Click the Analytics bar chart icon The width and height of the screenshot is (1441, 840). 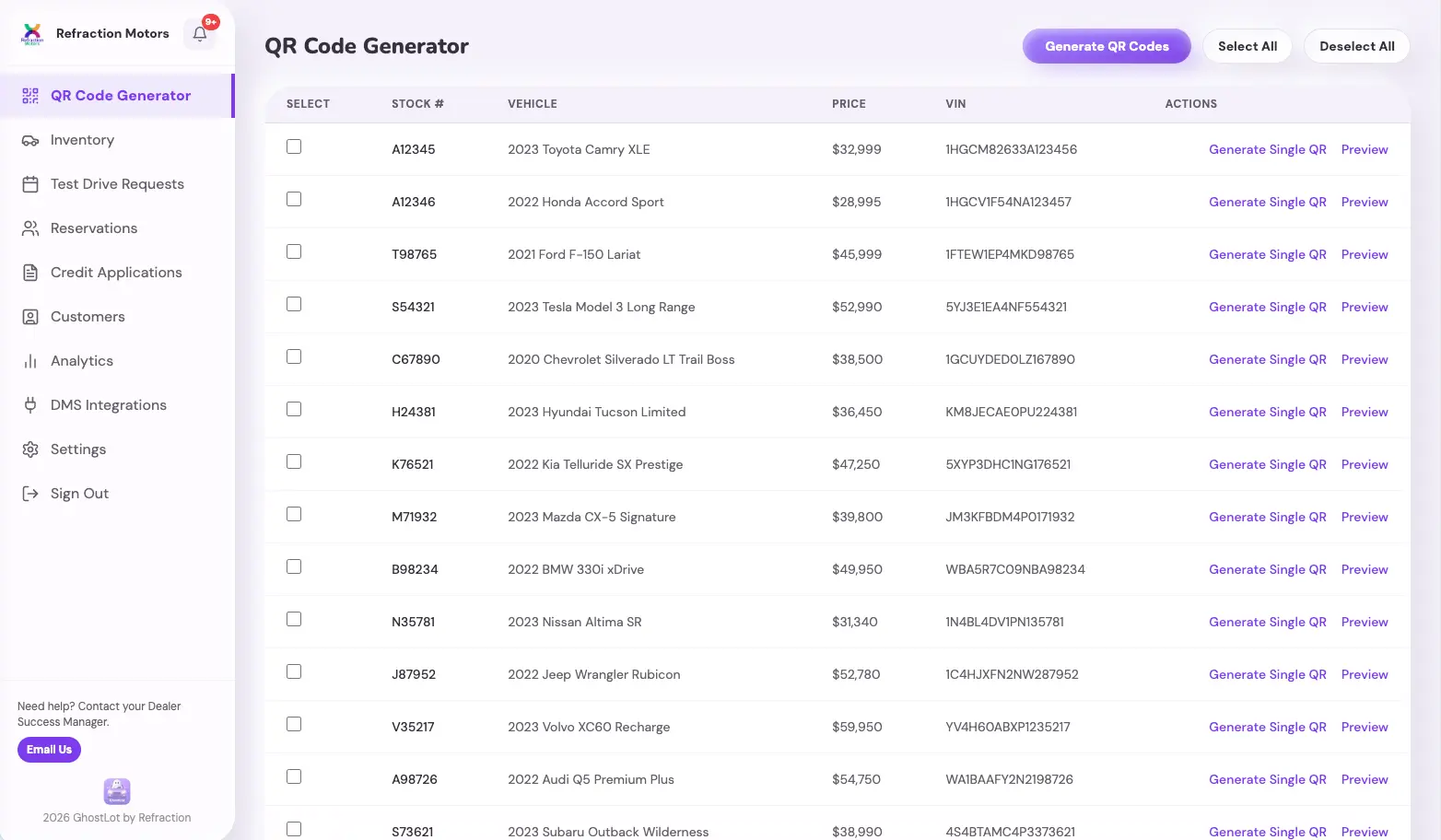(30, 361)
